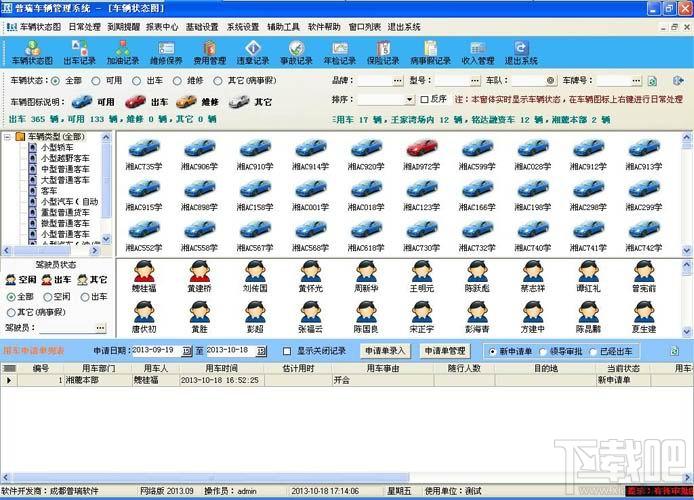Screen dimensions: 694x500
Task: Enable the 反序 checkbox
Action: (424, 100)
